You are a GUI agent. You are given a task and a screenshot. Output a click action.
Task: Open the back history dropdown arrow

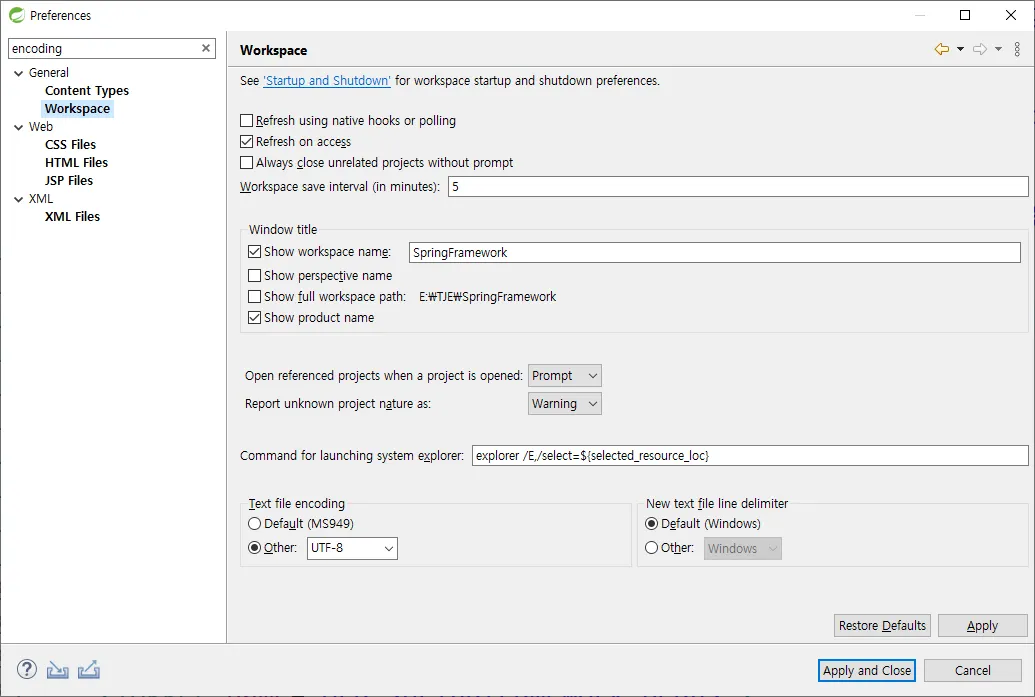[960, 49]
